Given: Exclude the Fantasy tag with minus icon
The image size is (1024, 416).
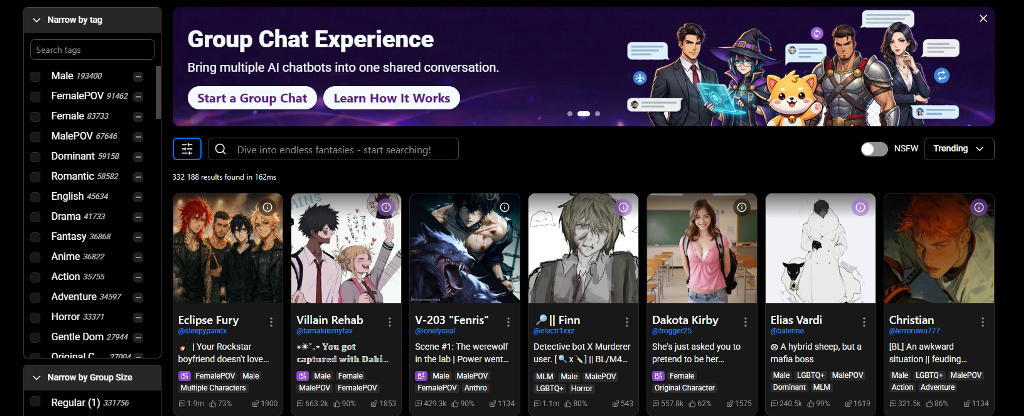Looking at the screenshot, I should (x=138, y=237).
